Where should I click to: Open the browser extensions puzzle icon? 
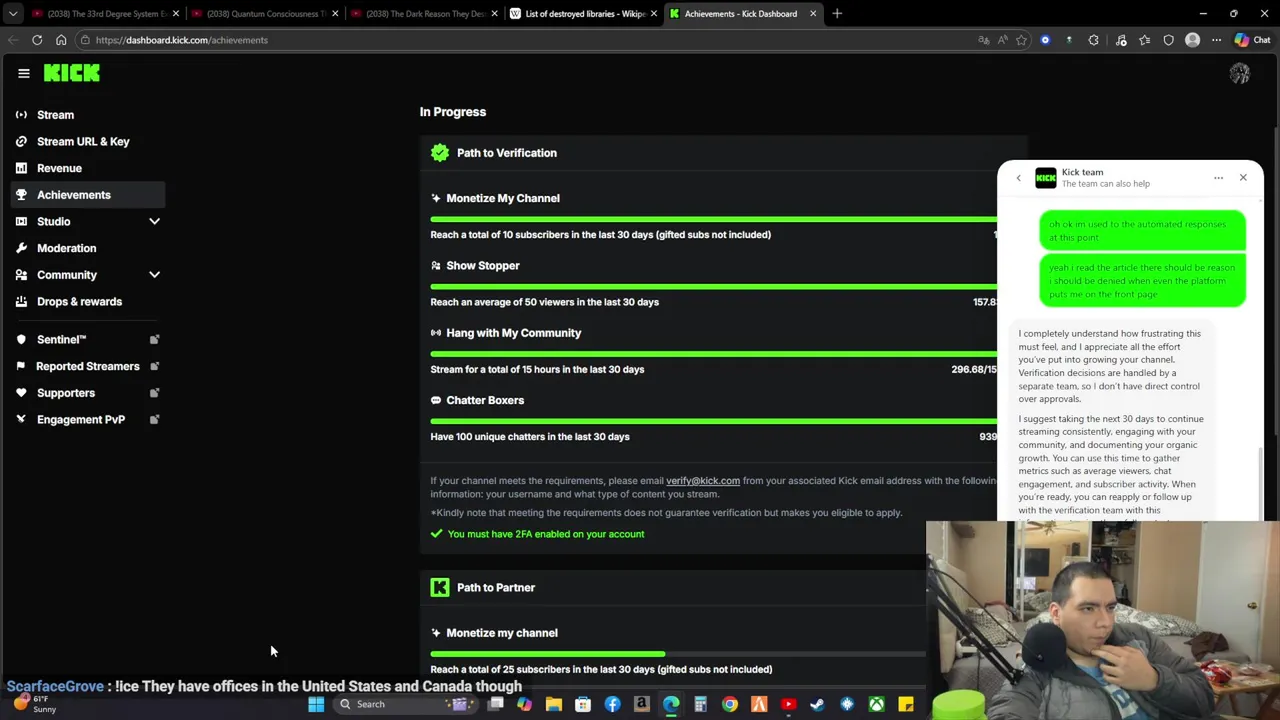click(x=1093, y=40)
